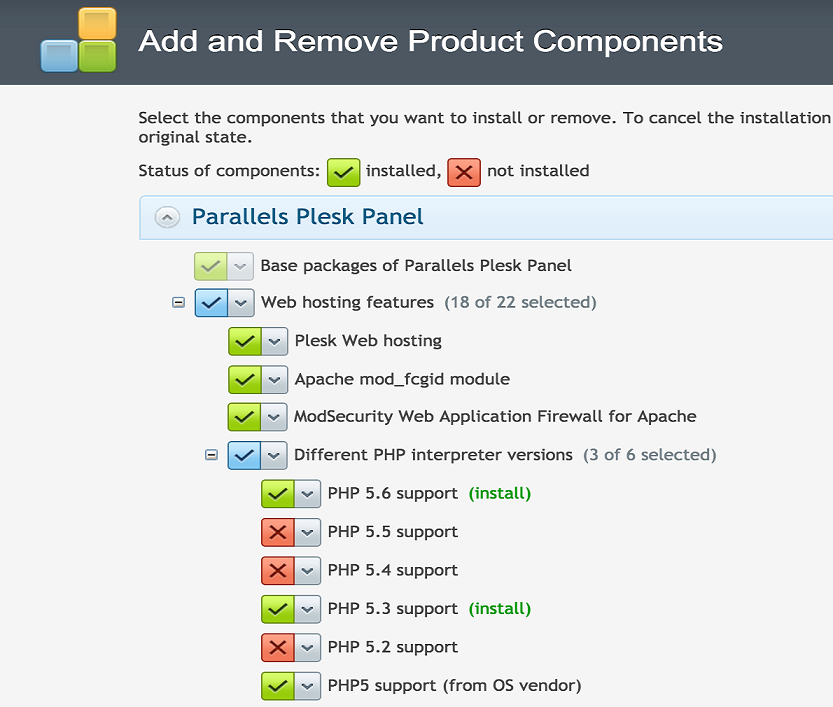The height and width of the screenshot is (707, 833).
Task: Click the product components blocks logo
Action: (x=79, y=40)
